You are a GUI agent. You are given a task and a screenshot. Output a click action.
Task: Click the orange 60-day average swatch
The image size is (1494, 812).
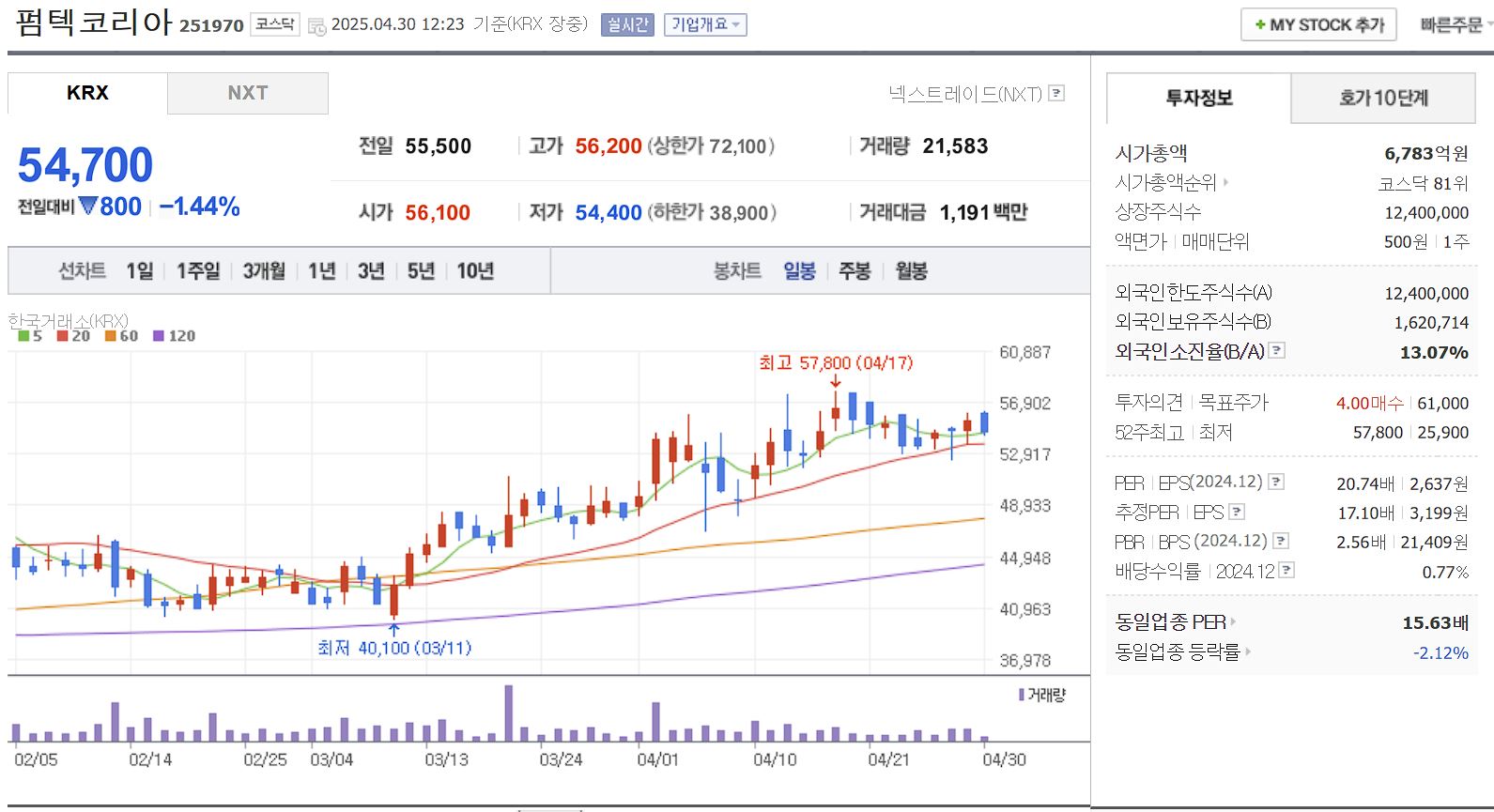110,336
